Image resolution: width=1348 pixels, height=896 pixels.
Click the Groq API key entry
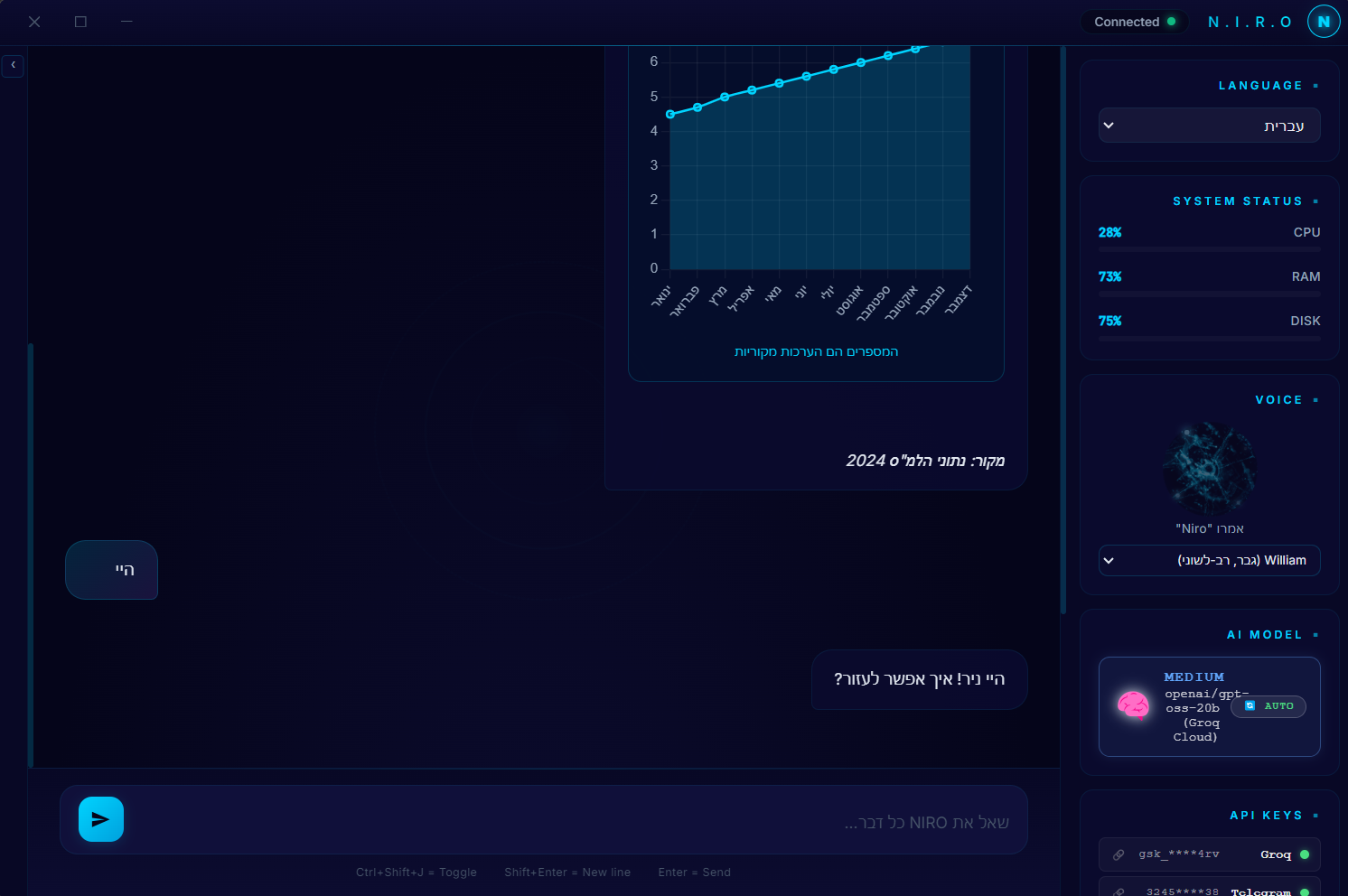[x=1209, y=854]
